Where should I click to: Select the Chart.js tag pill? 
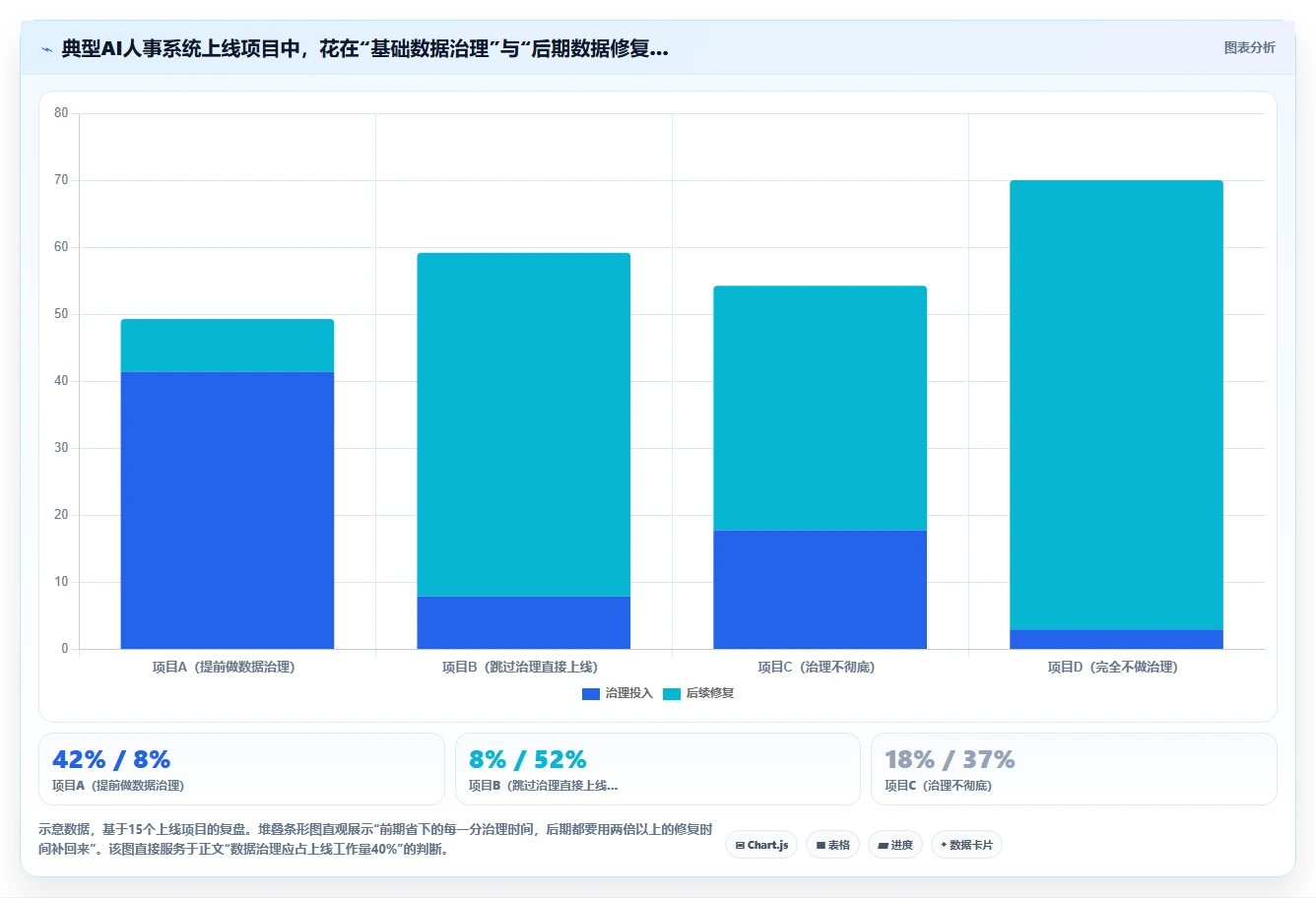[x=761, y=845]
